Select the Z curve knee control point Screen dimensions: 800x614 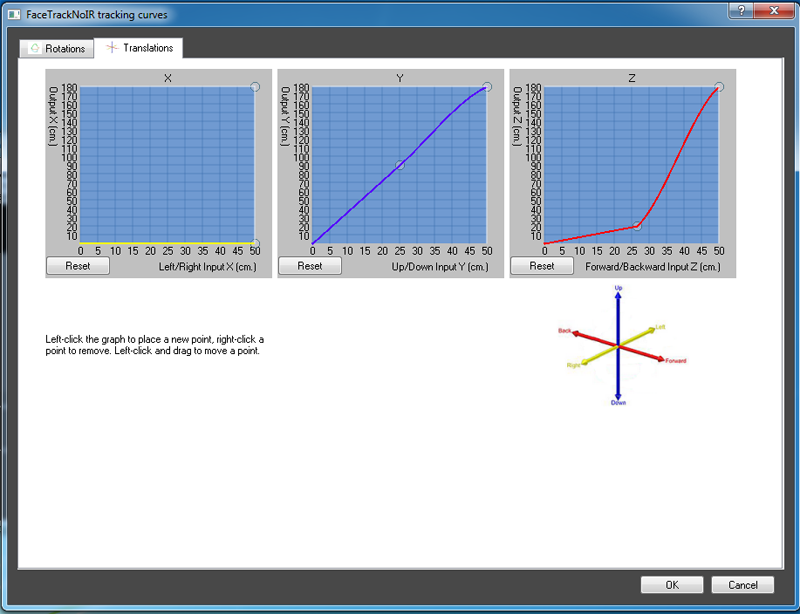637,226
